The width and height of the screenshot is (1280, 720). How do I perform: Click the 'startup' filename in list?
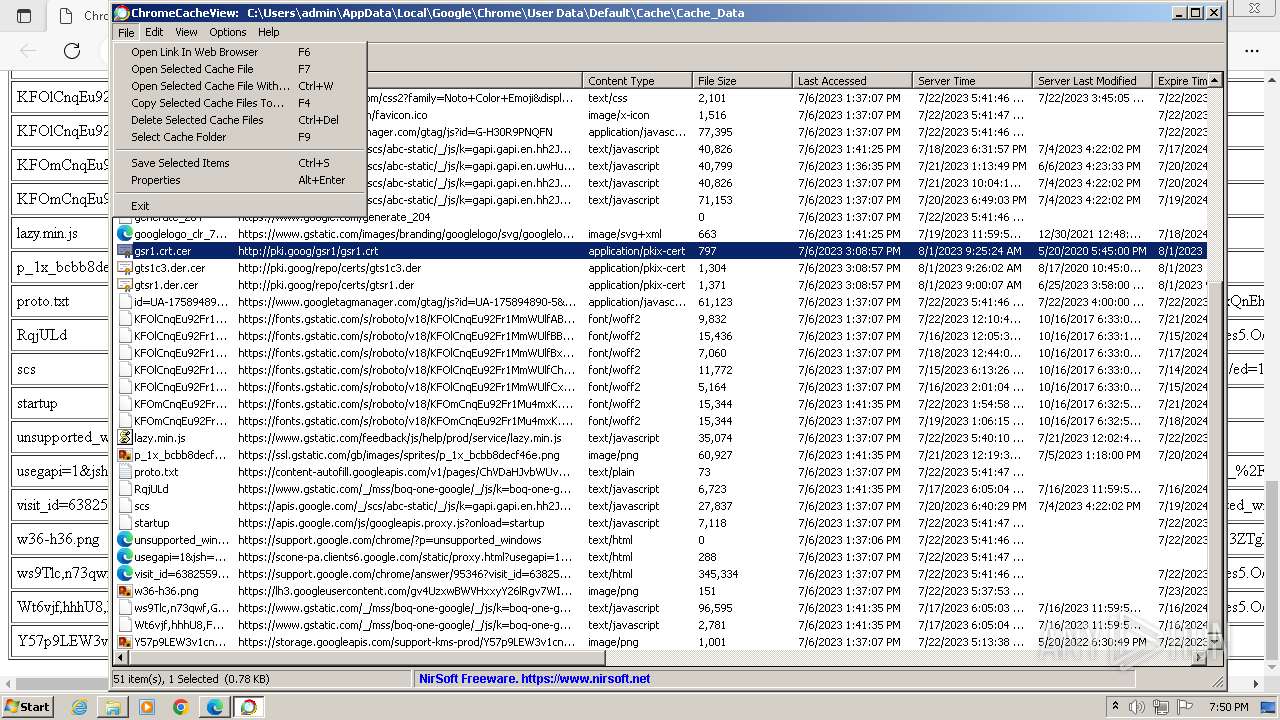(152, 523)
